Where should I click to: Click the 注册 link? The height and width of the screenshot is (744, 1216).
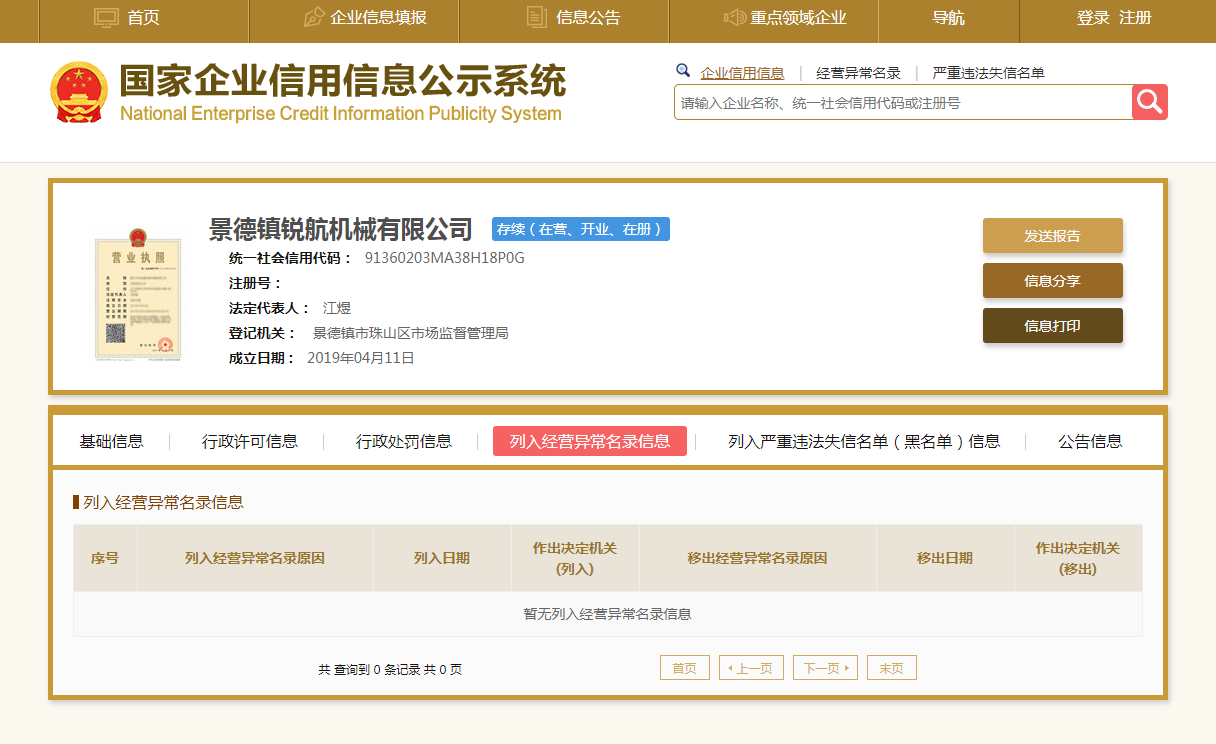point(1136,17)
